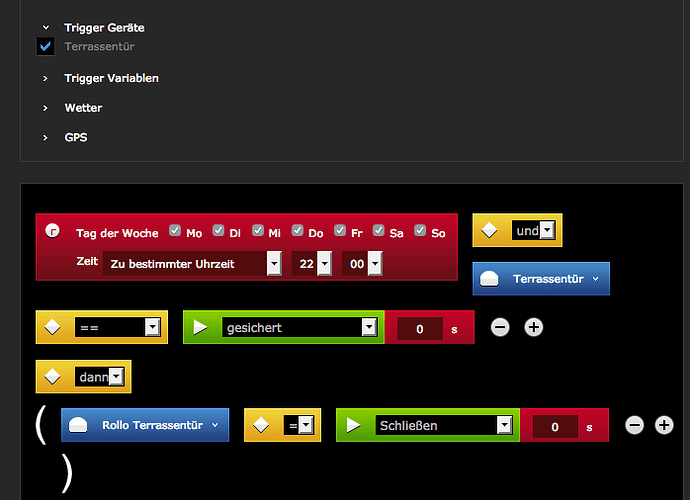Click the diamond icon beside 'dann' block
This screenshot has width=690, height=500.
52,377
